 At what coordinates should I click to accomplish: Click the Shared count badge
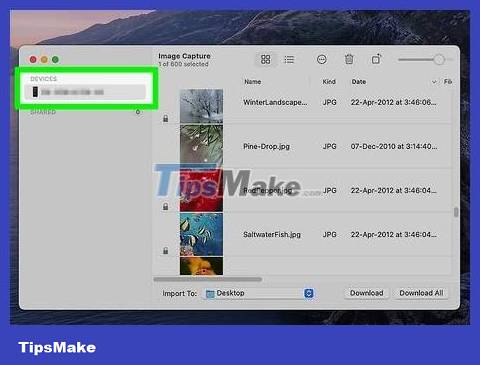(138, 112)
